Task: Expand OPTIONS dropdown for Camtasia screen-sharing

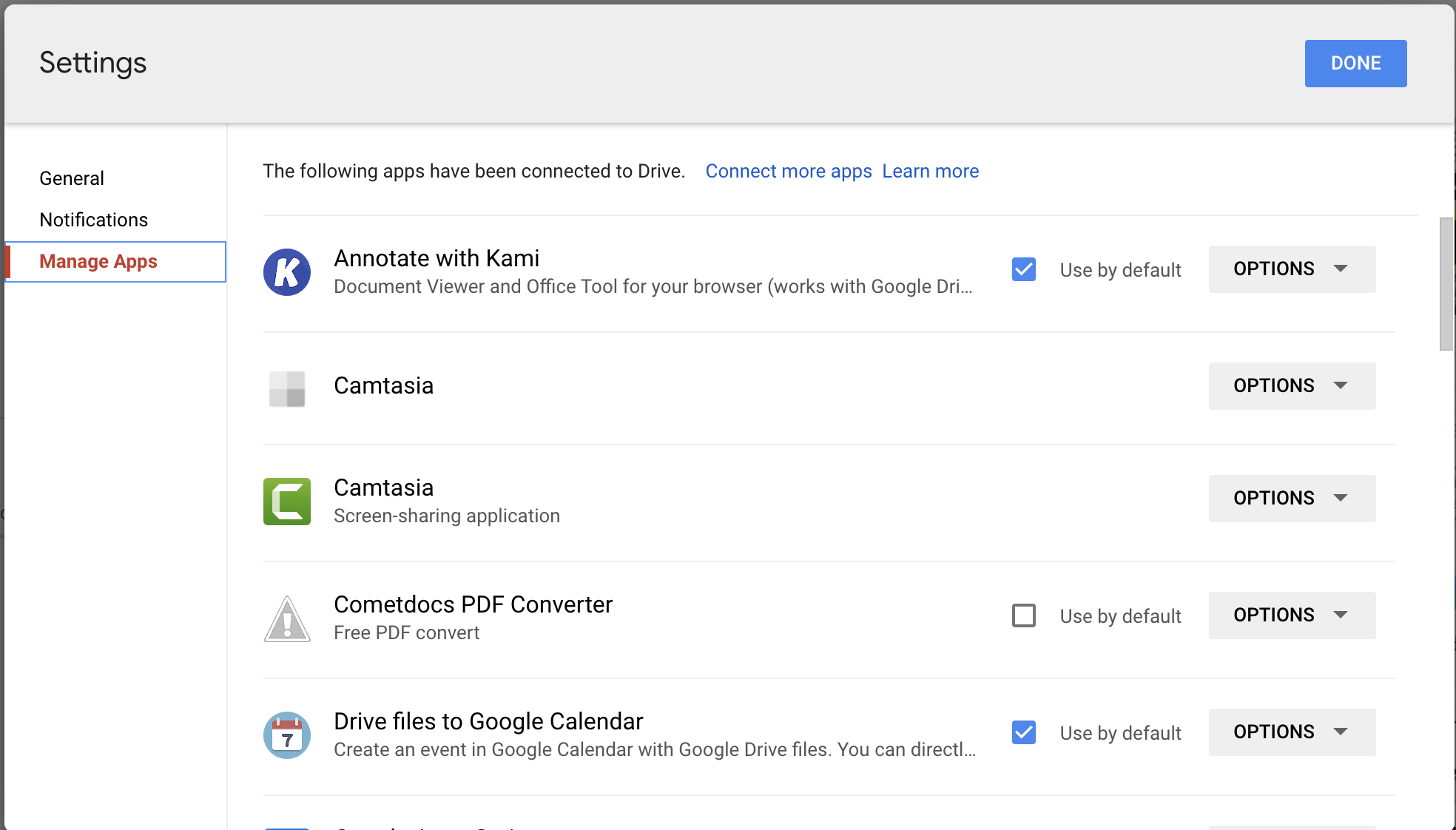Action: click(x=1290, y=498)
